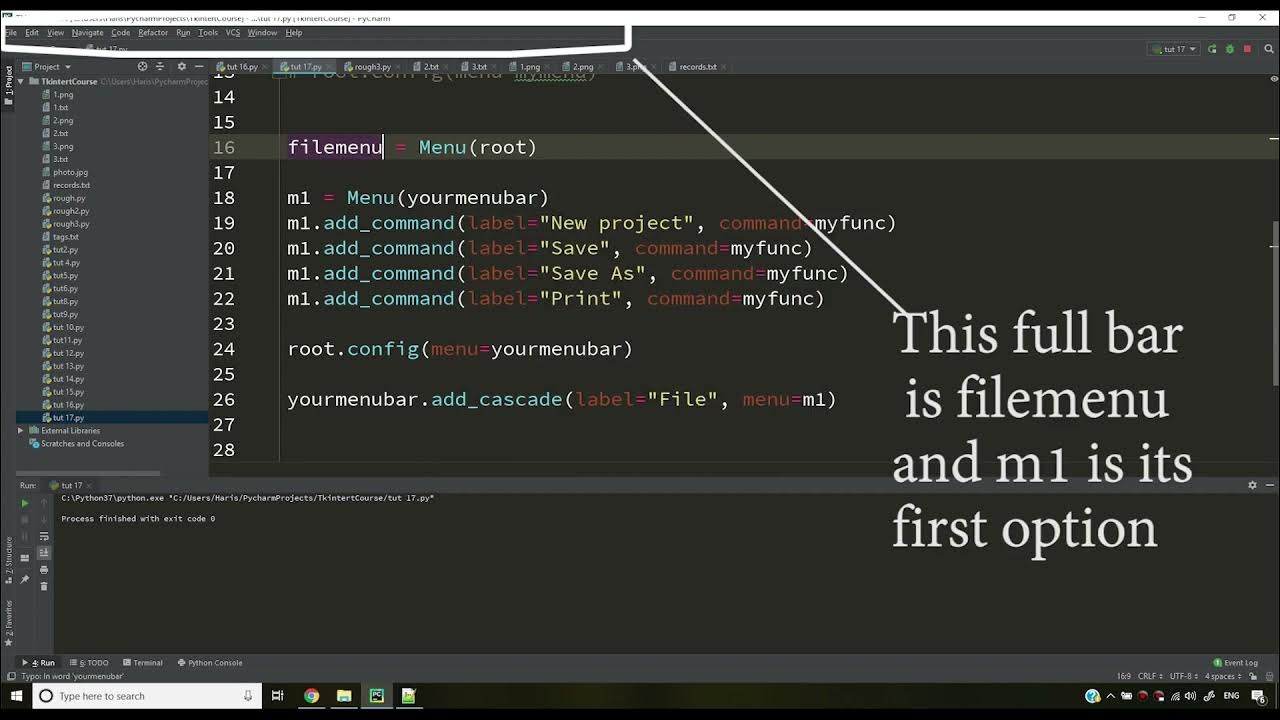
Task: Open Project panel settings gear
Action: click(180, 67)
